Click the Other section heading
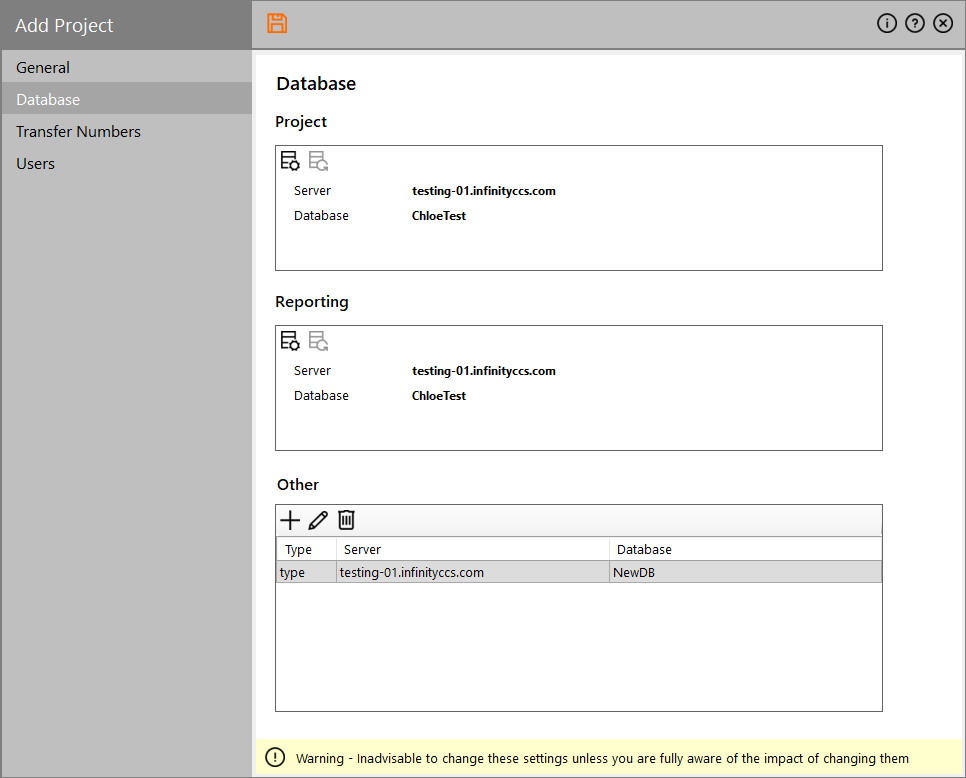 pos(298,485)
